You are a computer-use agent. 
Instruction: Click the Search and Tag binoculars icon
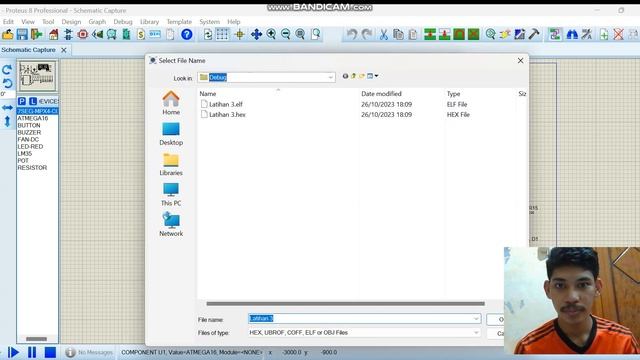[572, 35]
